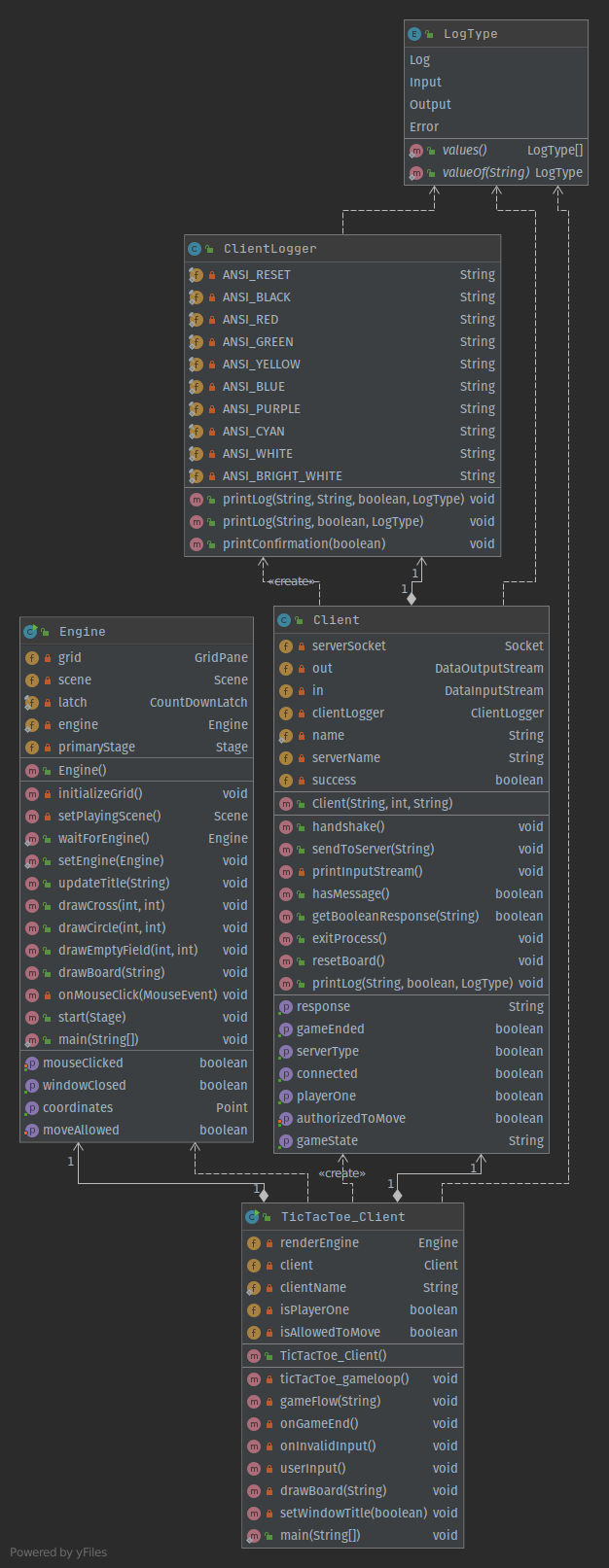Screen dimensions: 609x1568
Task: Select the setWindowTitle(boolean) method row
Action: click(353, 1514)
